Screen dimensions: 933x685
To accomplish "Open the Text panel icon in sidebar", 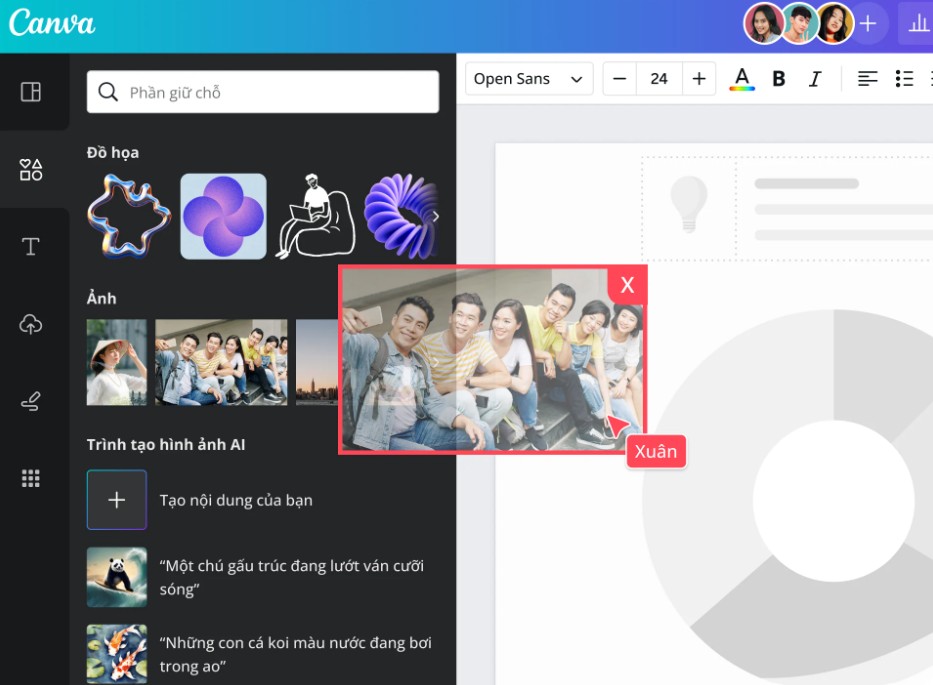I will 31,246.
